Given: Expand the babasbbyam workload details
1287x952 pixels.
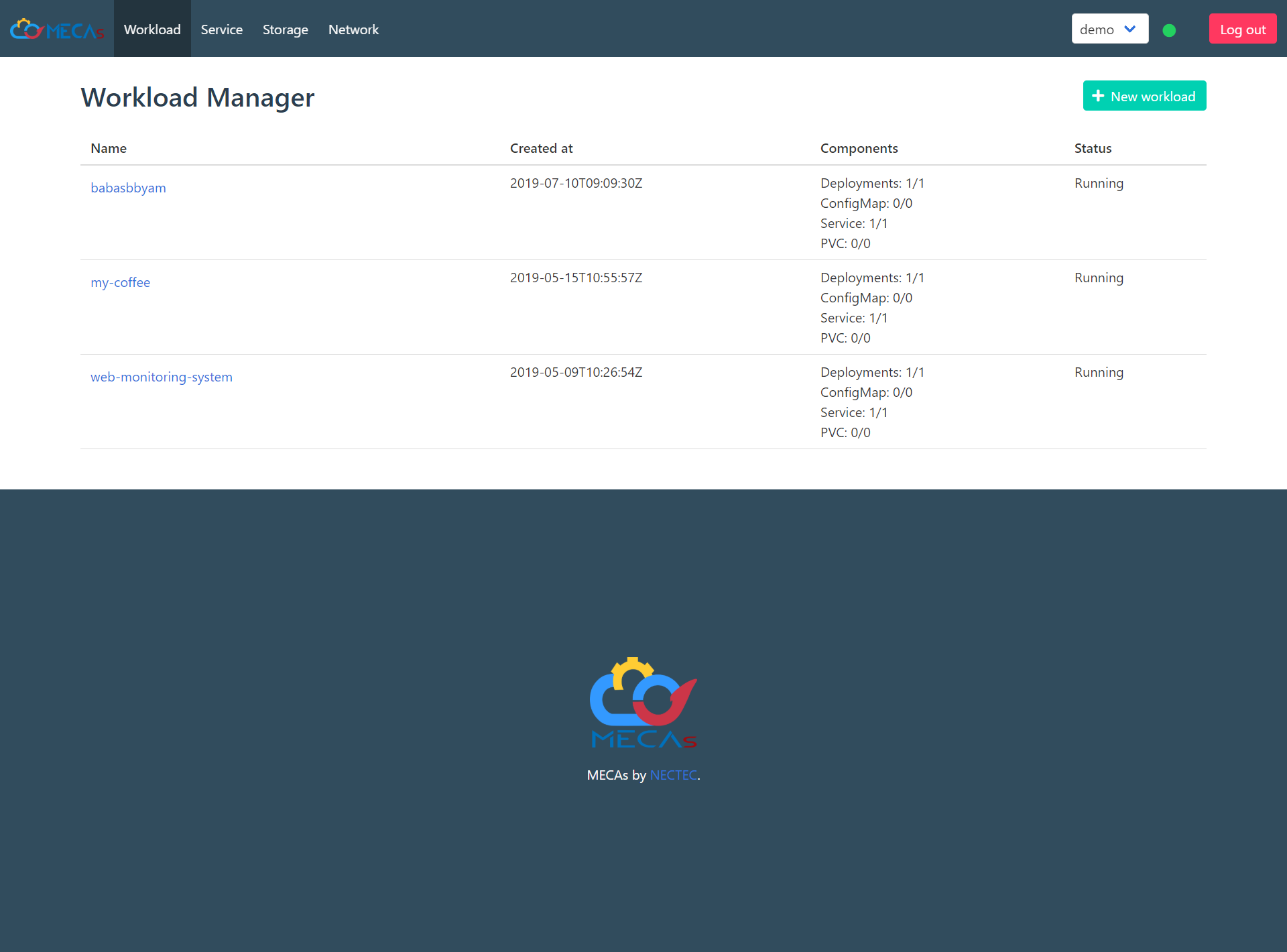Looking at the screenshot, I should coord(128,187).
